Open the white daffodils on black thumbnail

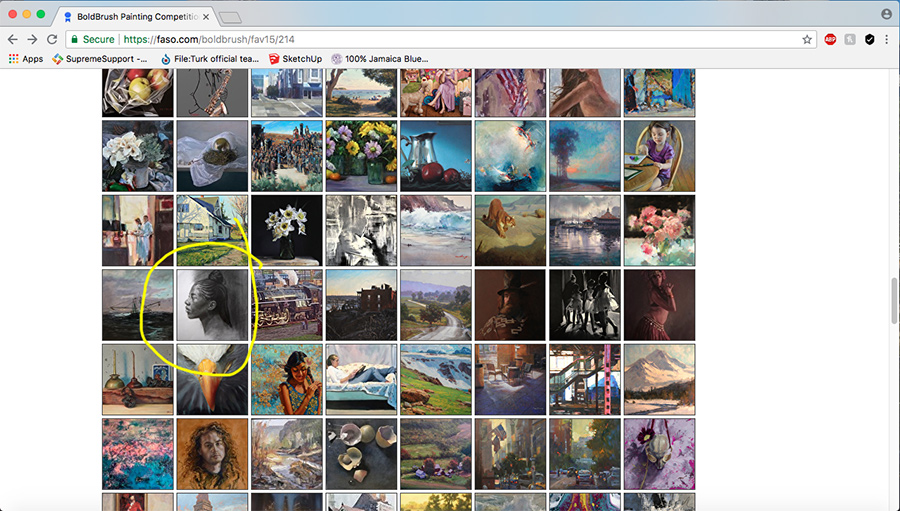click(287, 230)
